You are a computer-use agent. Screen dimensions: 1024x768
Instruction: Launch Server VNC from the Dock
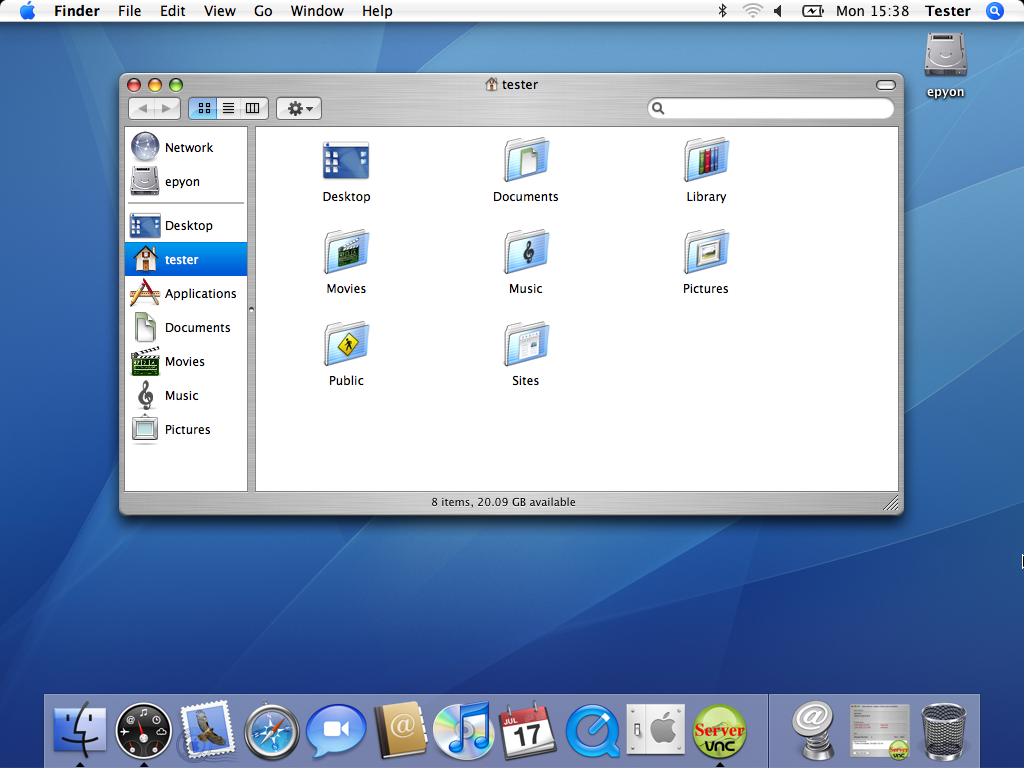(x=720, y=731)
